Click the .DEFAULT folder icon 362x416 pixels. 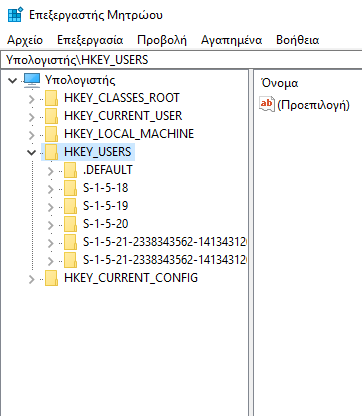(70, 170)
